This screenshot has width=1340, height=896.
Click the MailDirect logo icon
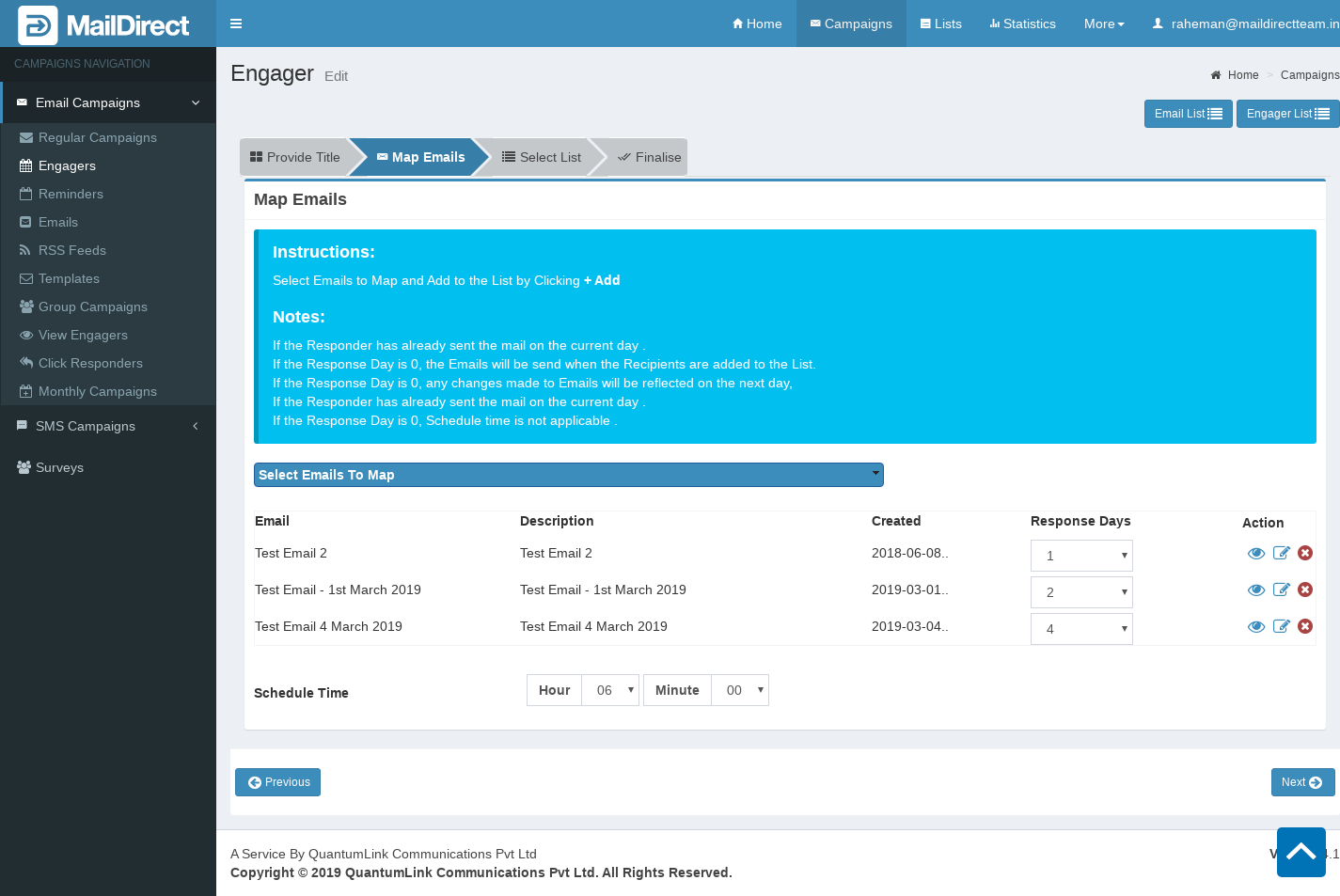(38, 25)
